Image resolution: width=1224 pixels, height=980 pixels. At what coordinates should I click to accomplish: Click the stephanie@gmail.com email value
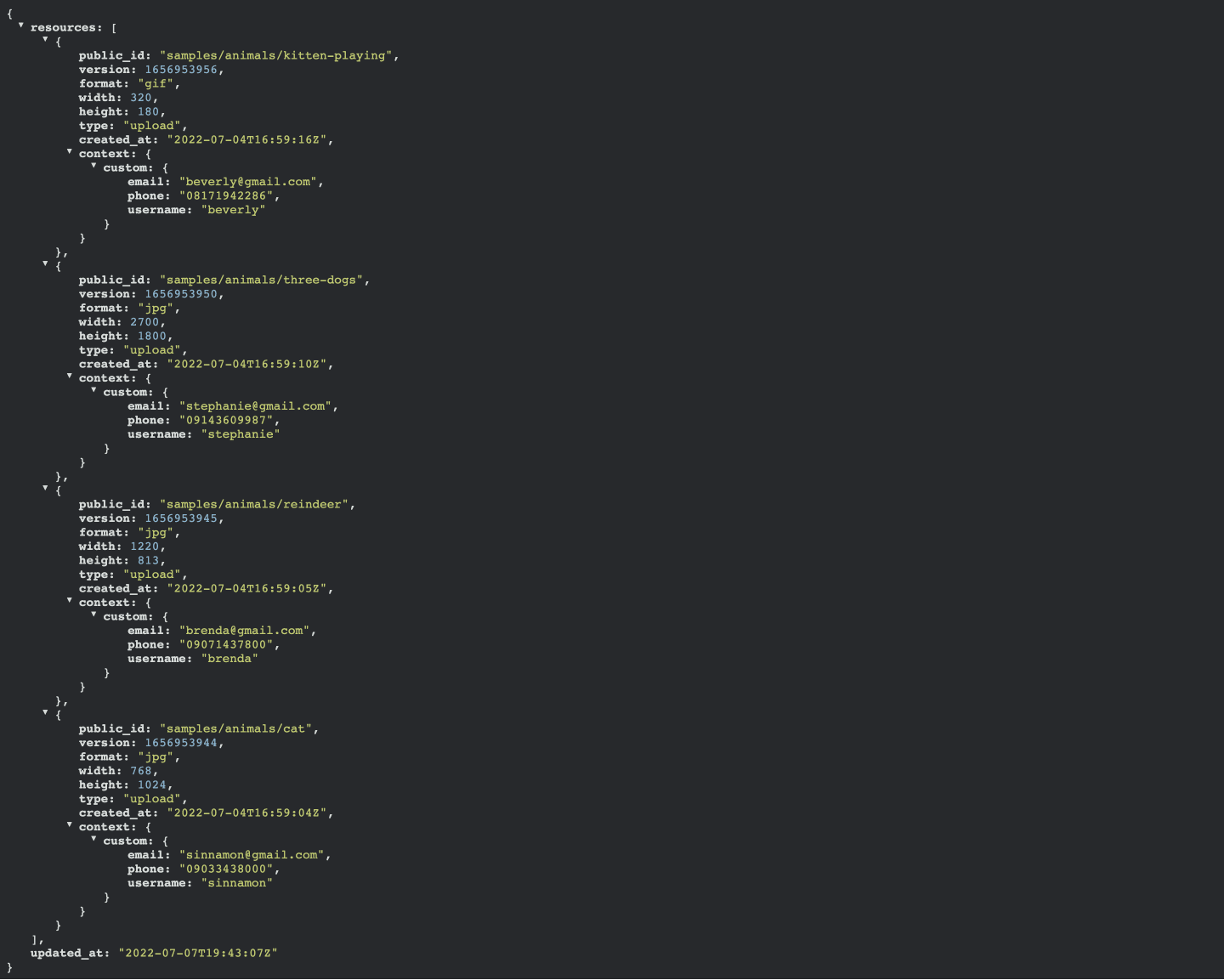pos(256,406)
